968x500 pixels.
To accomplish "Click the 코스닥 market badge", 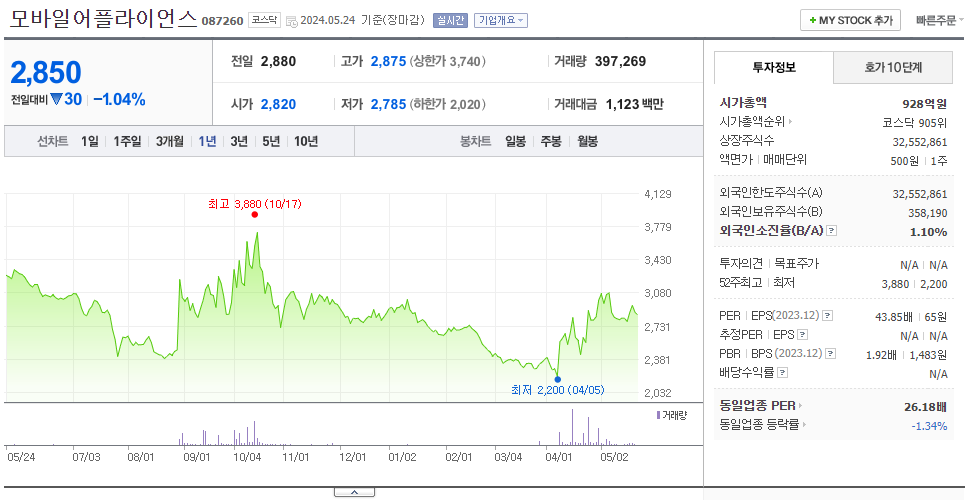I will pyautogui.click(x=264, y=20).
